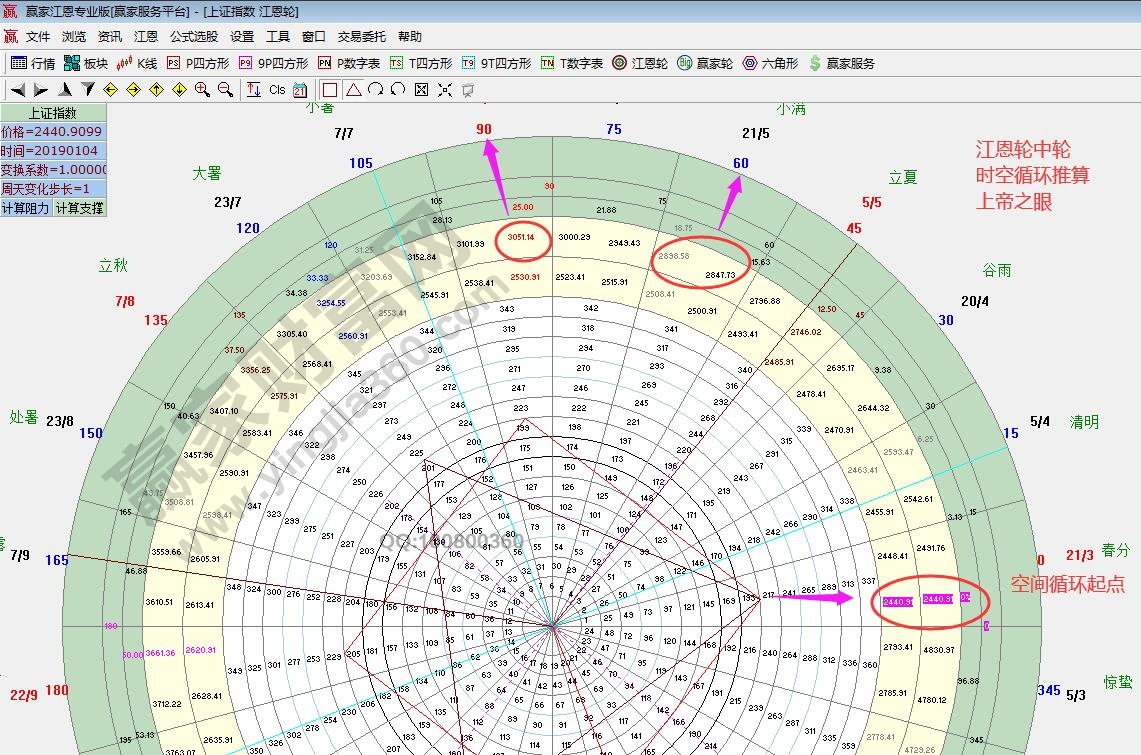Open the P四方形 square chart
This screenshot has height=755, width=1141.
click(x=198, y=63)
